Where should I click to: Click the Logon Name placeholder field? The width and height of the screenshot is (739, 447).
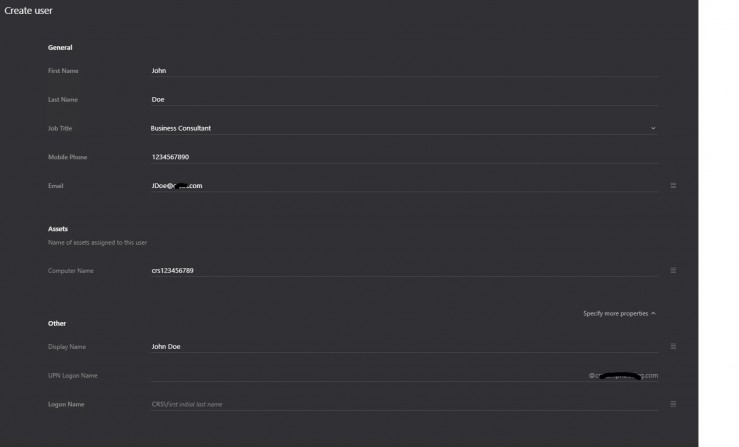[400, 404]
